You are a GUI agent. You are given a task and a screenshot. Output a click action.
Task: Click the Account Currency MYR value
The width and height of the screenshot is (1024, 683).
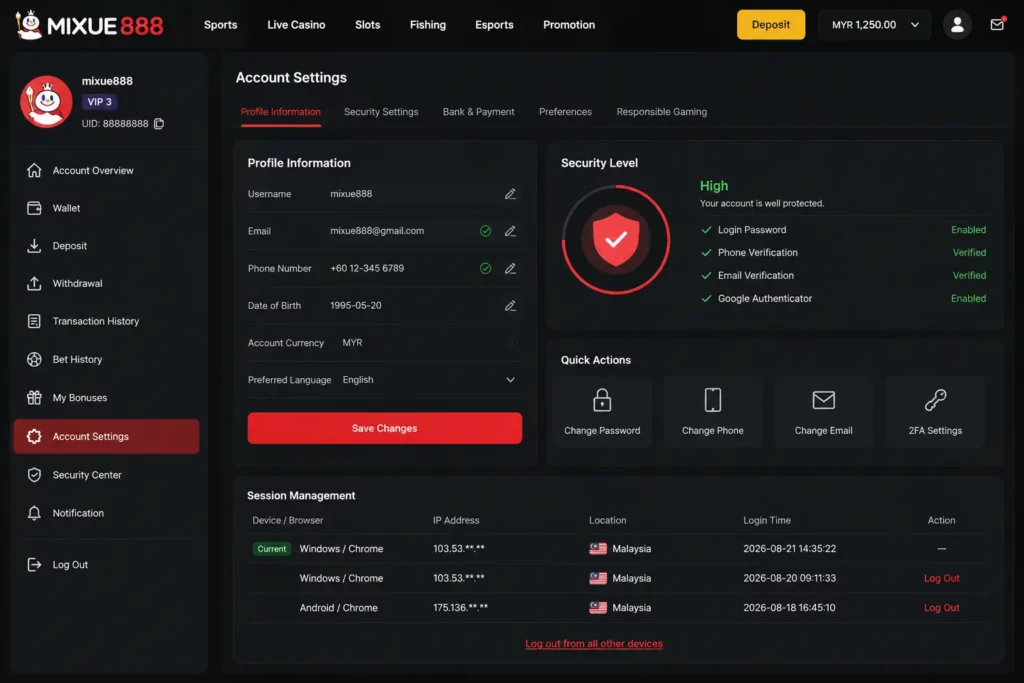[x=353, y=343]
